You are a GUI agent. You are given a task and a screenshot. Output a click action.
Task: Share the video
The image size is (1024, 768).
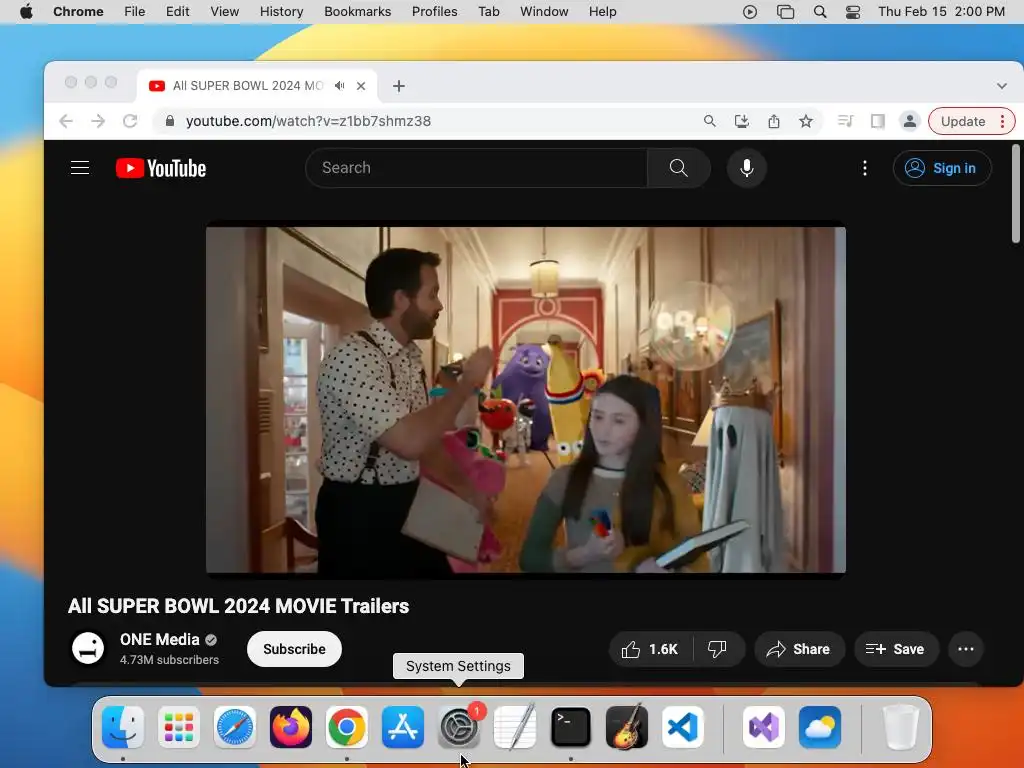799,649
